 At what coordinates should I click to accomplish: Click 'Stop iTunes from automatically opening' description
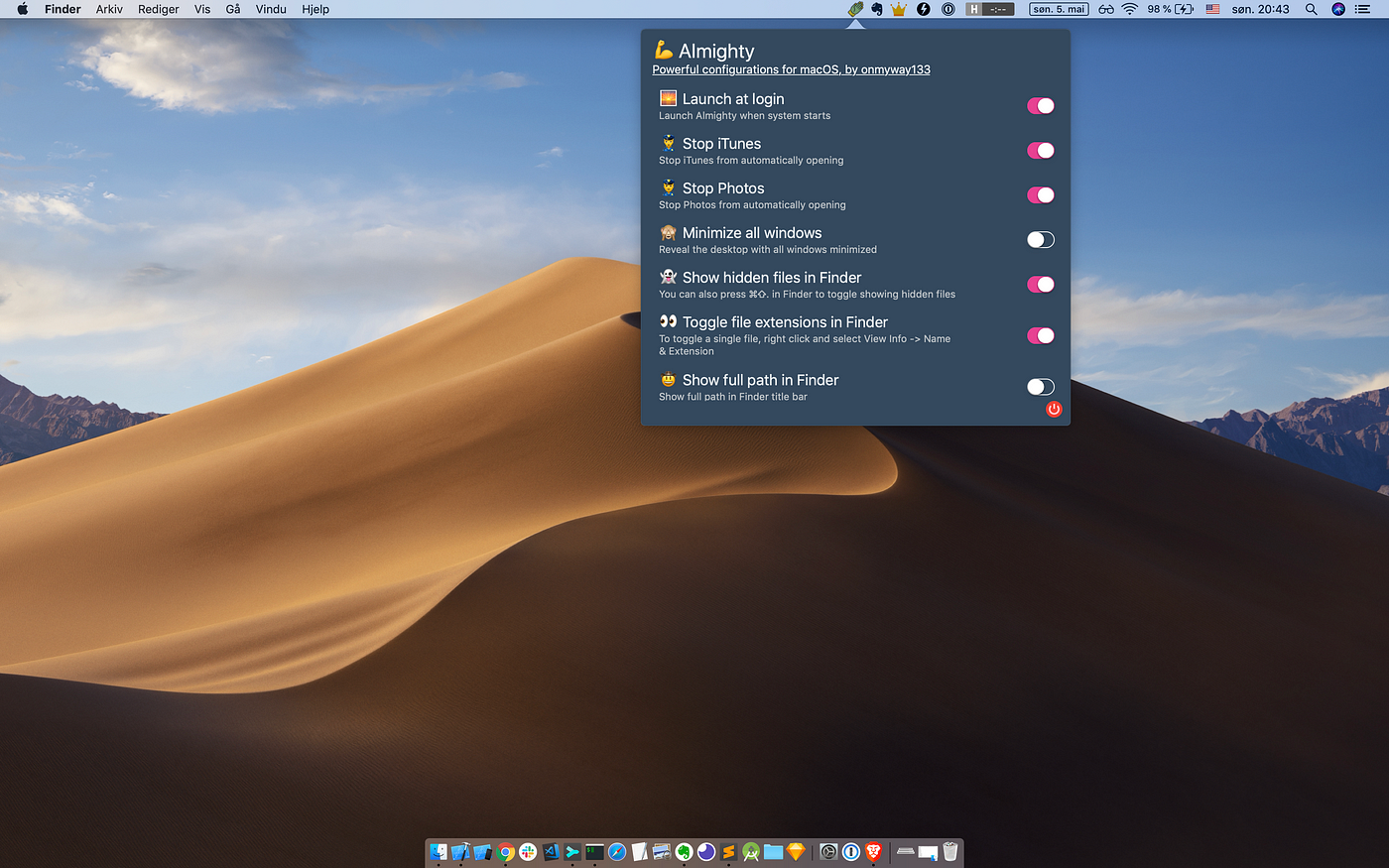point(751,161)
